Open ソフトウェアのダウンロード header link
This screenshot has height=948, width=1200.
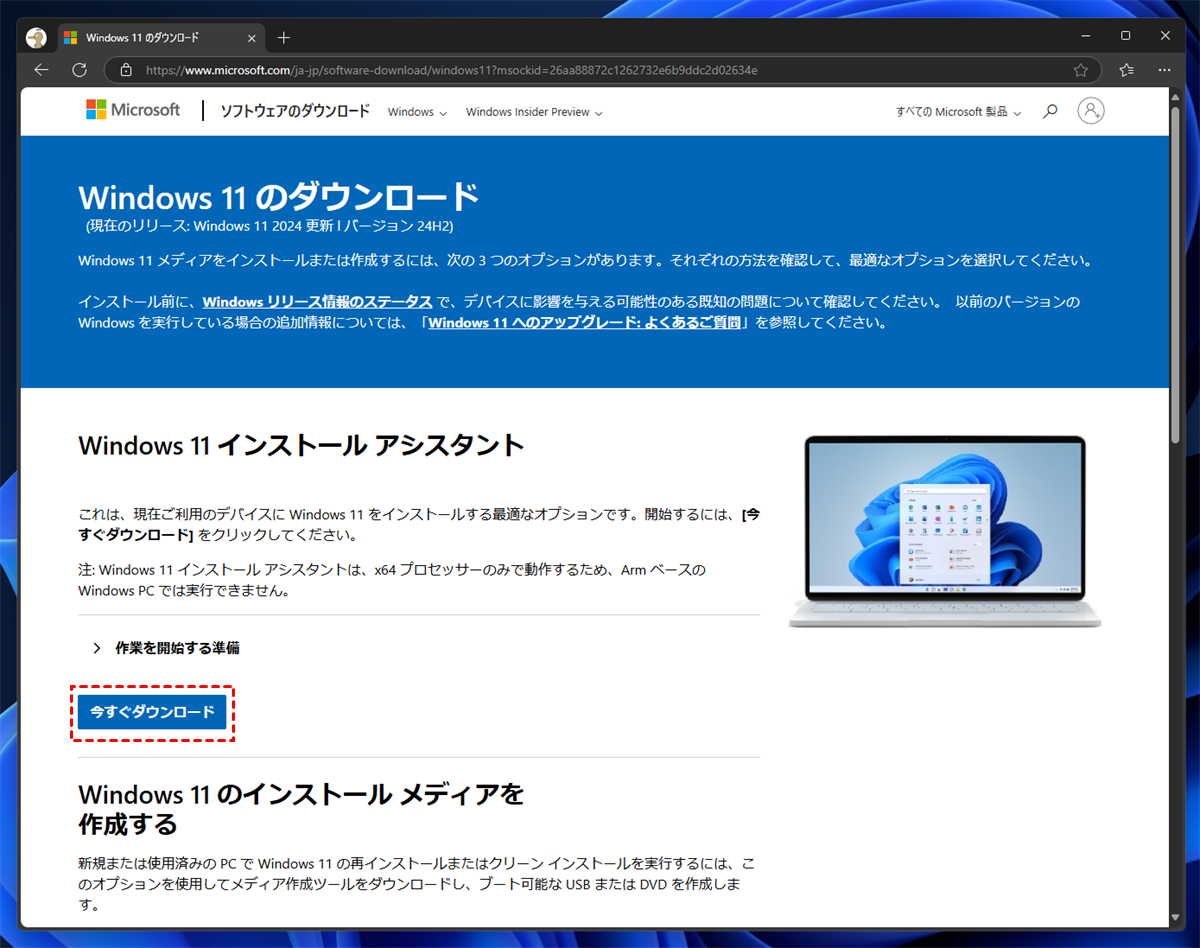tap(295, 111)
